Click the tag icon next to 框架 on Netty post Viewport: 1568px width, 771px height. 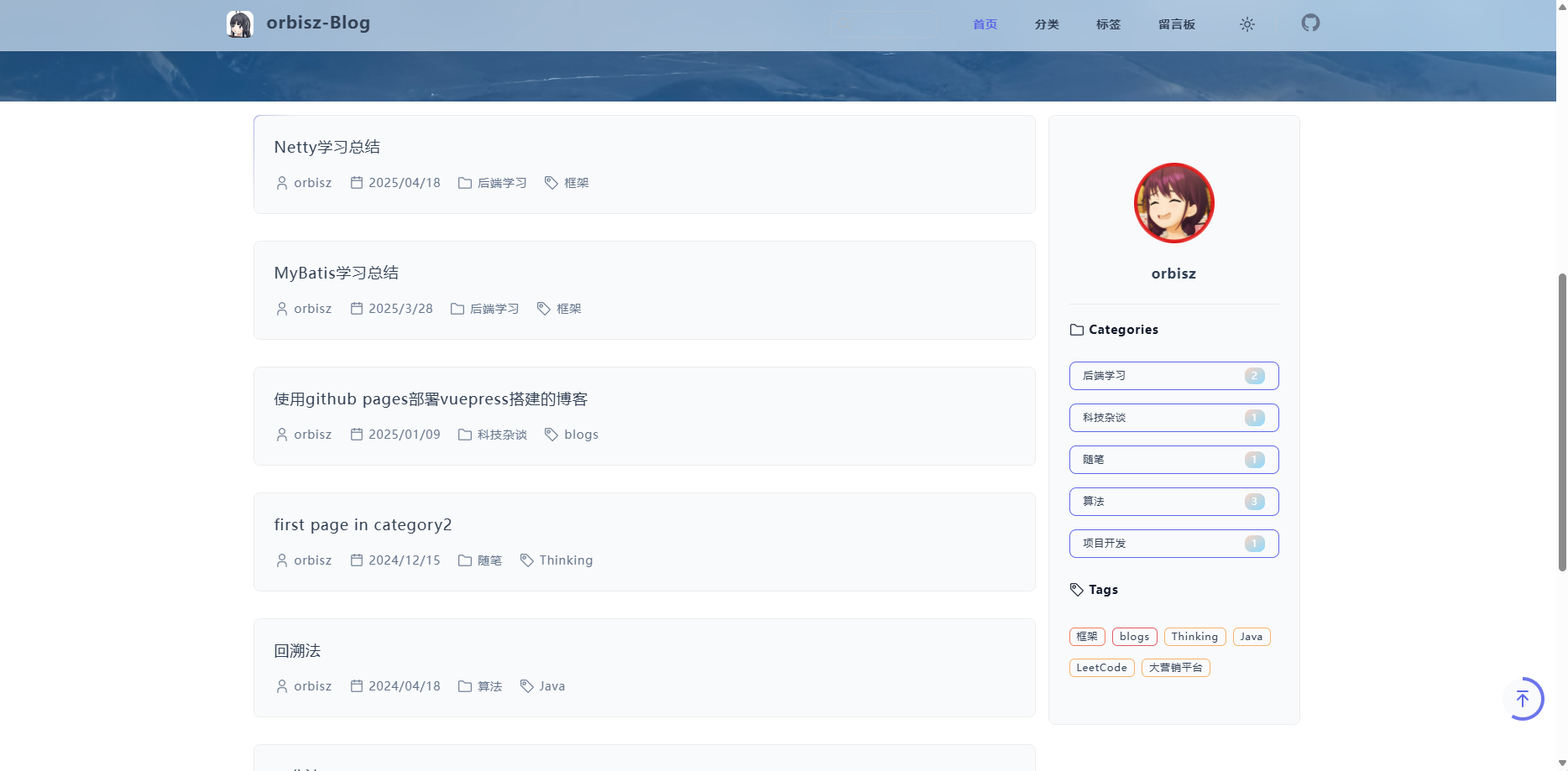(551, 182)
